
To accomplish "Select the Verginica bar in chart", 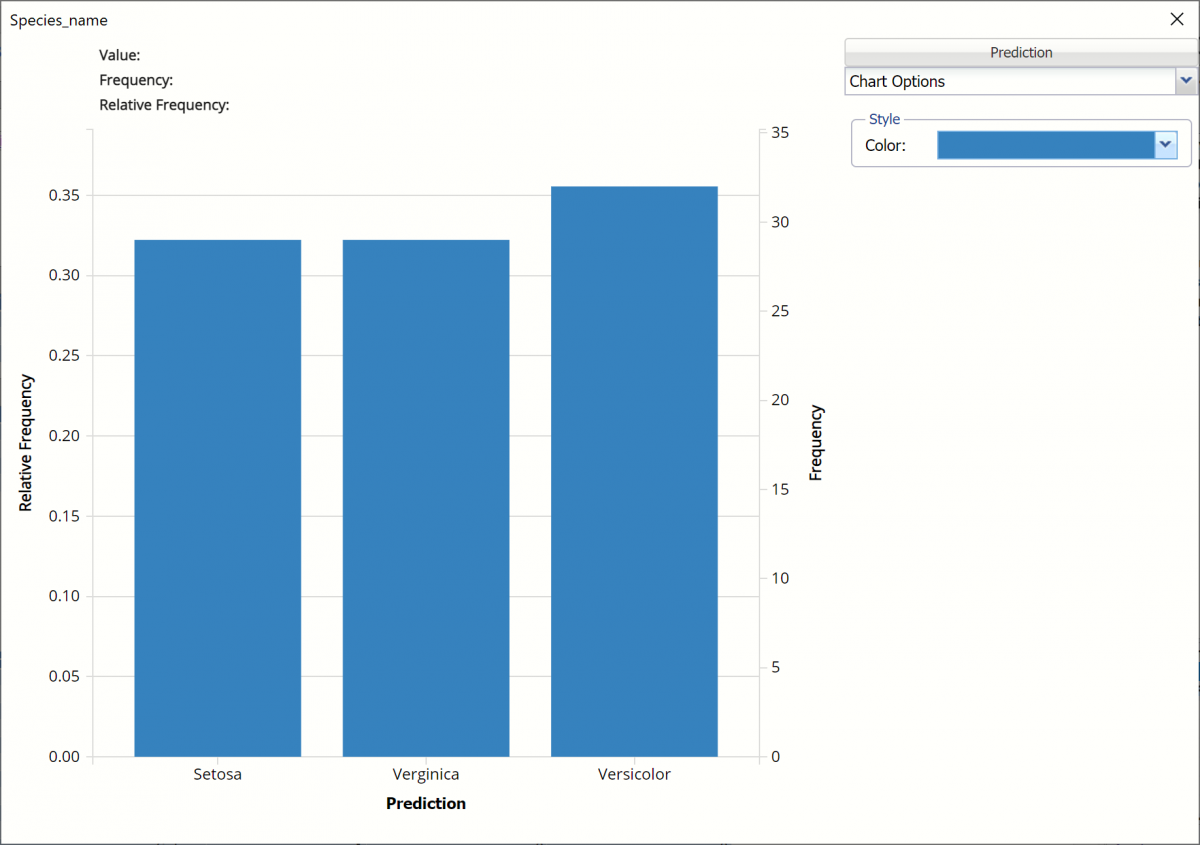I will click(426, 498).
